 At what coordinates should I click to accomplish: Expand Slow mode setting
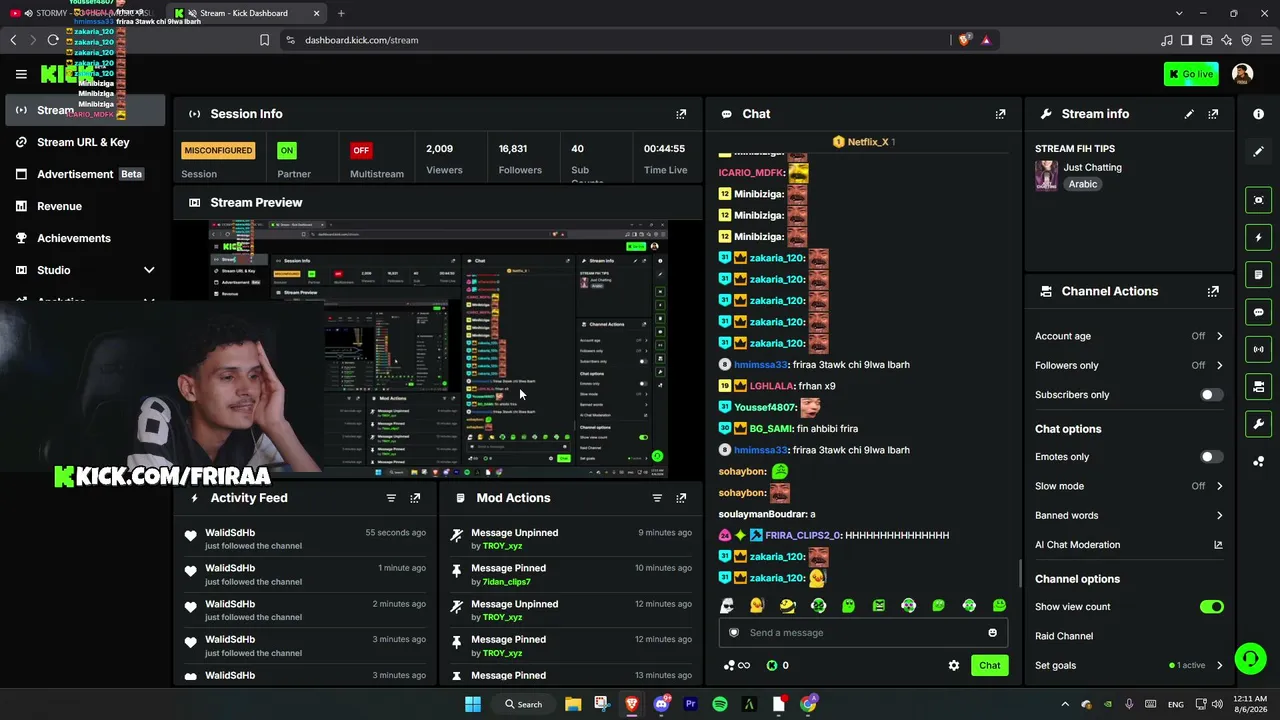coord(1219,486)
